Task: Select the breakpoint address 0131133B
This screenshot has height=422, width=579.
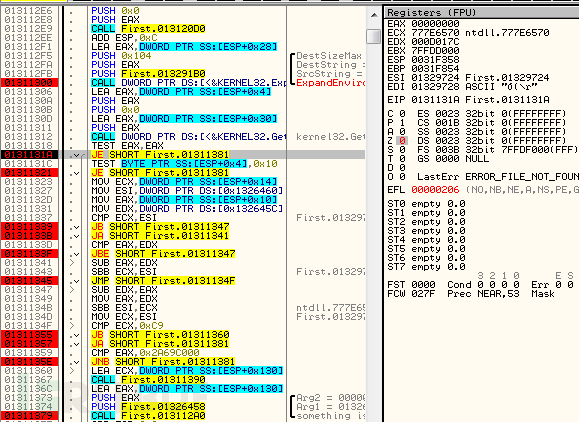Action: click(29, 236)
